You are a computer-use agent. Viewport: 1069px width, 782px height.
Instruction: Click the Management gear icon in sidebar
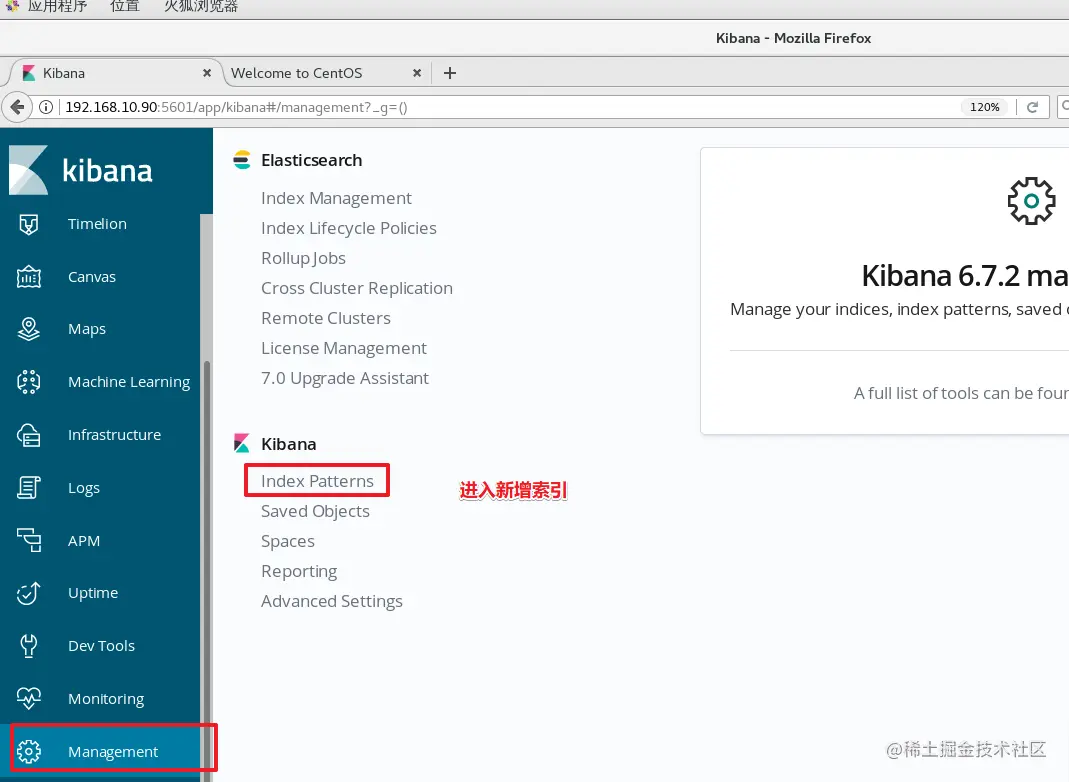29,751
